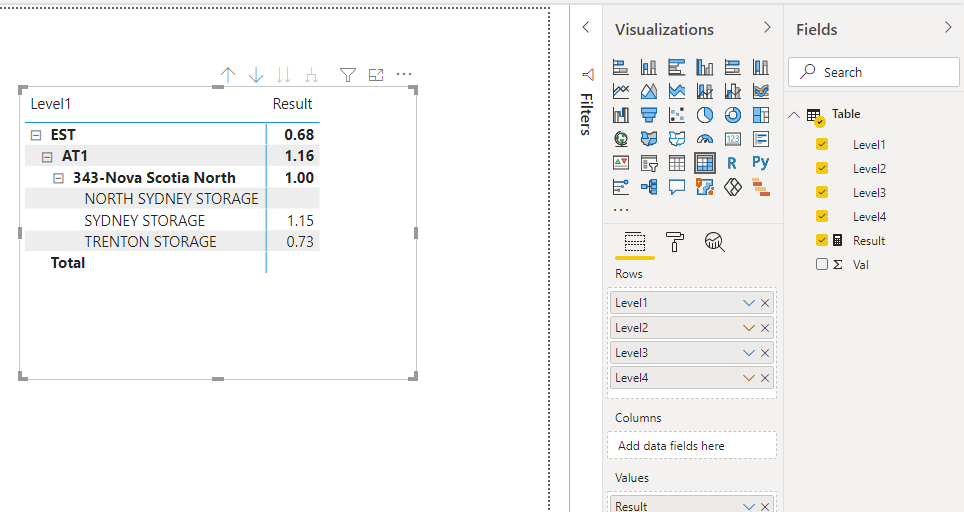Click the Result column header
This screenshot has width=964, height=512.
292,104
